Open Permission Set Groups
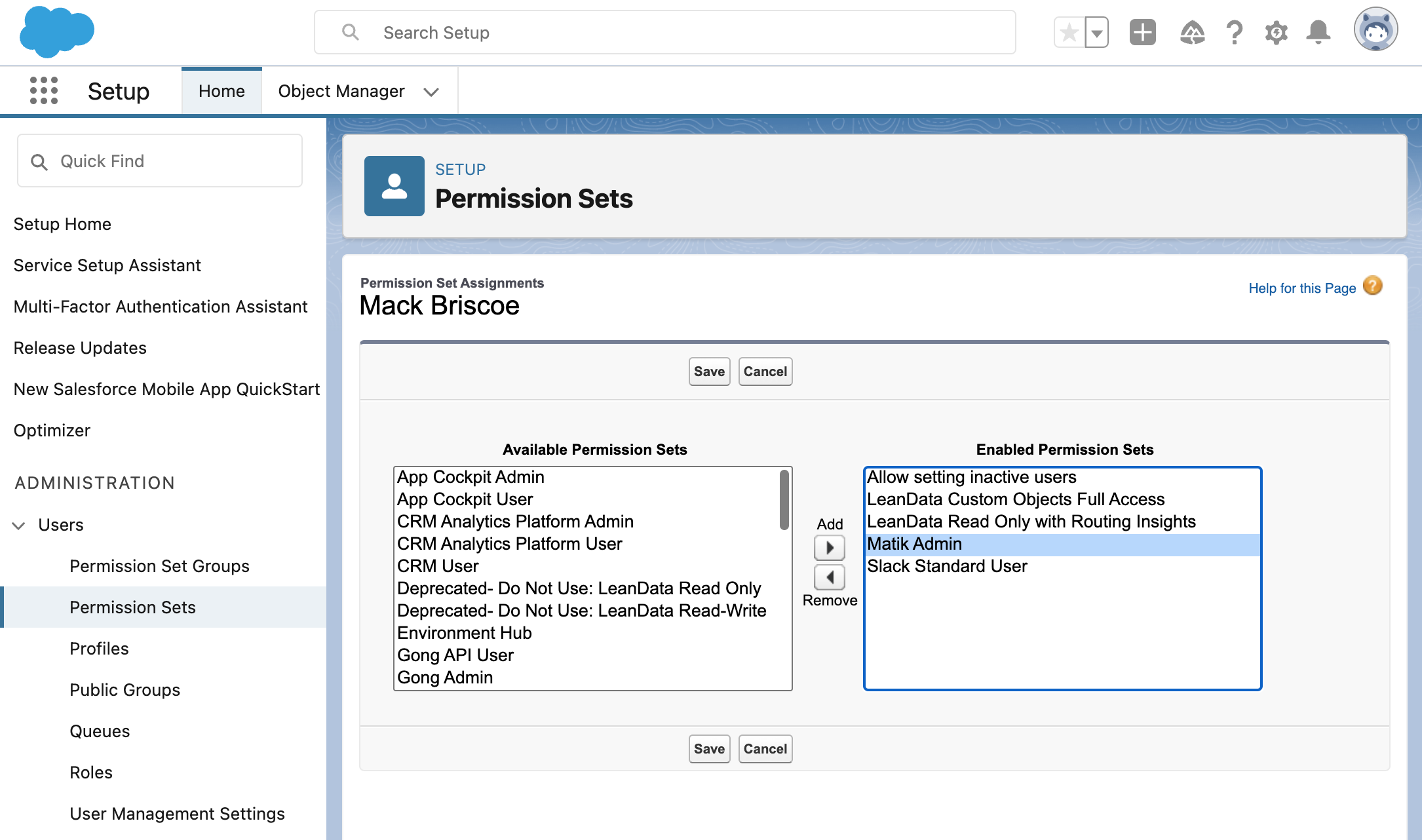1422x840 pixels. (159, 566)
